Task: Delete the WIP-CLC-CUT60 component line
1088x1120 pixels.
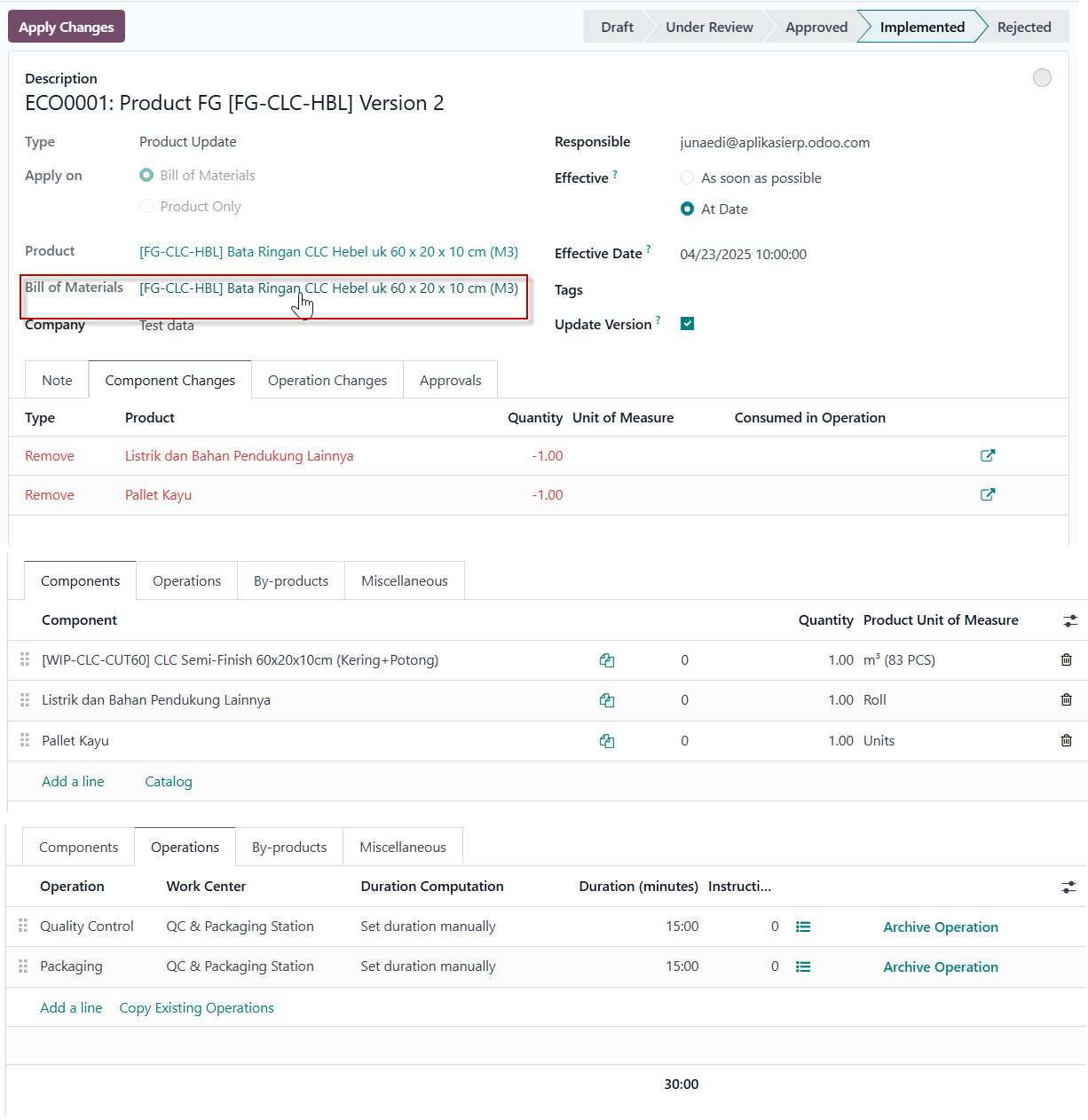Action: [1066, 659]
